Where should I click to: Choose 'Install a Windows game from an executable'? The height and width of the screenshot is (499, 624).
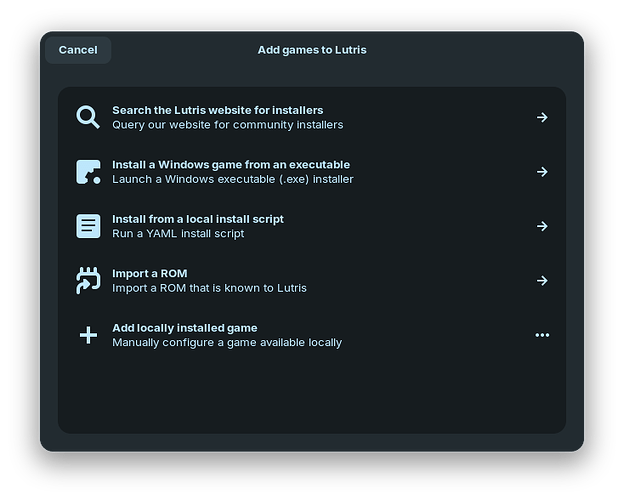pyautogui.click(x=230, y=164)
